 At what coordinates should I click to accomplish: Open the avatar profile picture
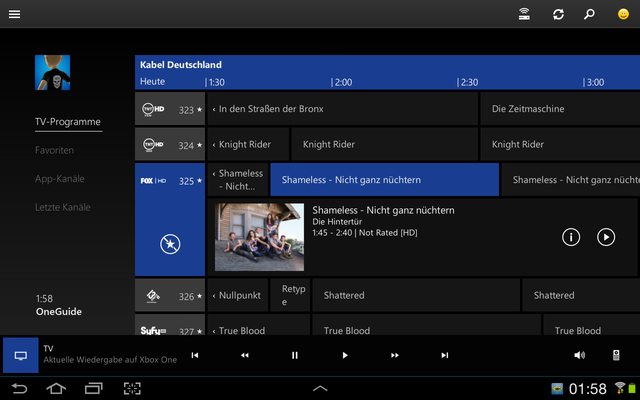pyautogui.click(x=52, y=73)
